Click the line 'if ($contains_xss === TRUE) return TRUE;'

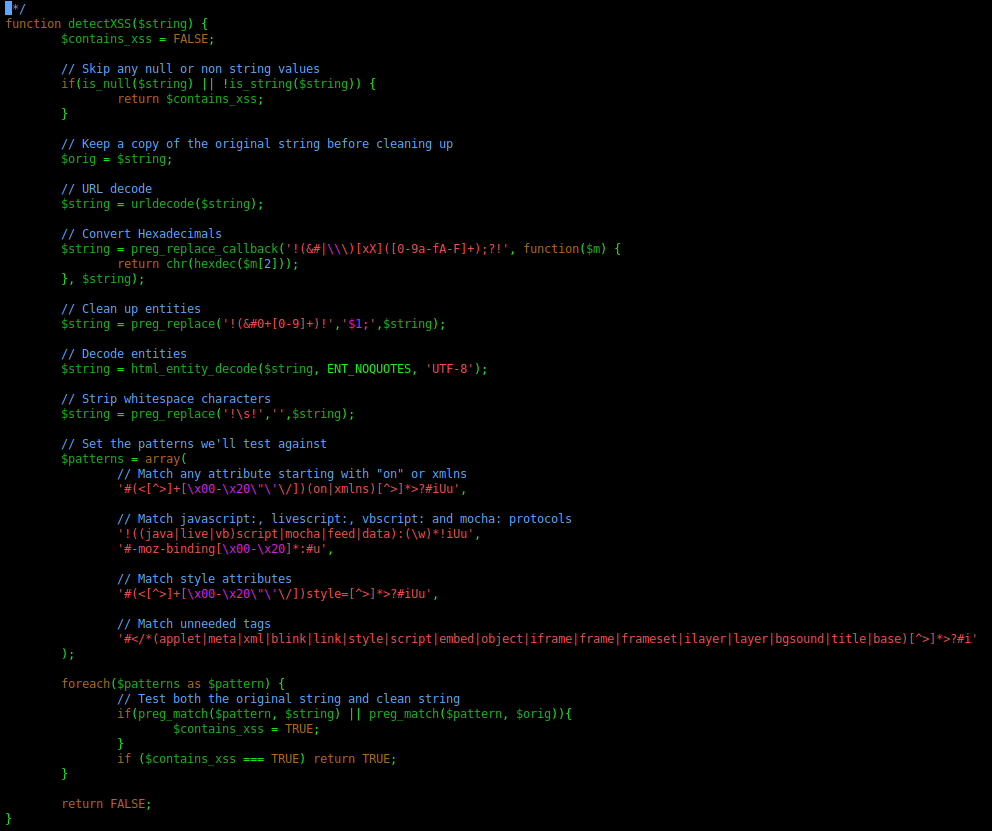point(257,759)
